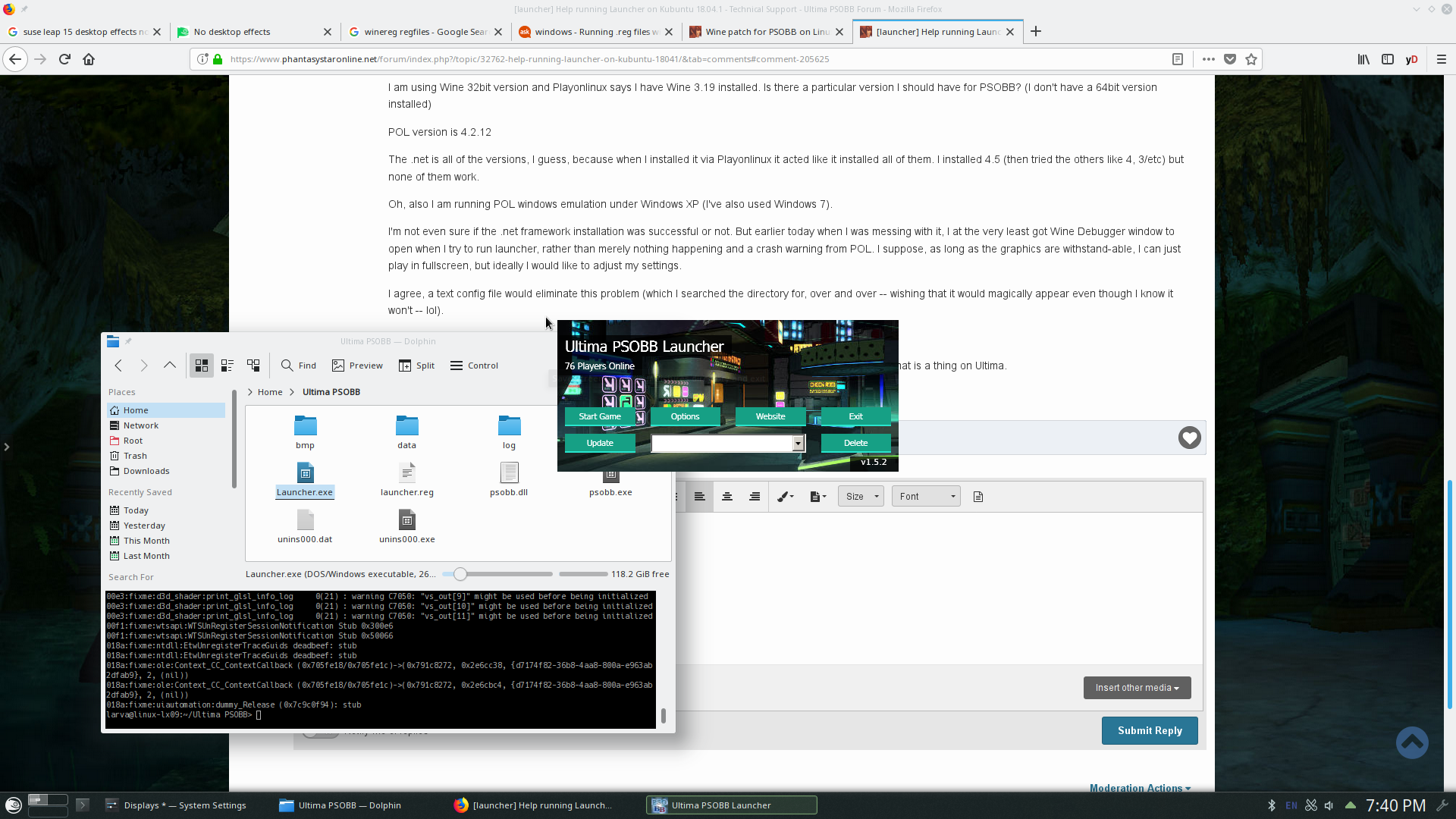Open the paste options dropdown
1456x819 pixels.
(818, 497)
